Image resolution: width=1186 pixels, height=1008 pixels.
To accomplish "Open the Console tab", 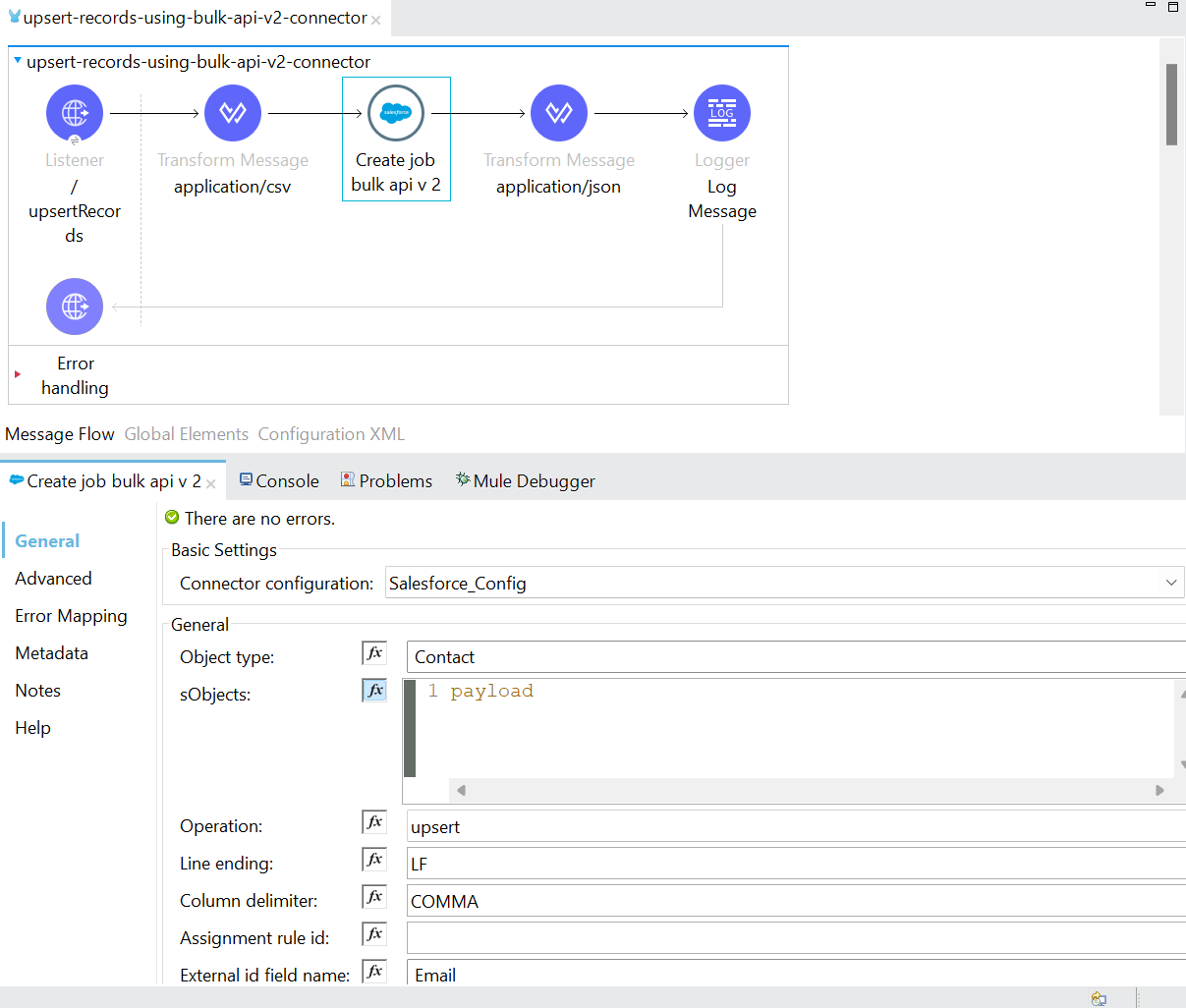I will click(x=279, y=480).
